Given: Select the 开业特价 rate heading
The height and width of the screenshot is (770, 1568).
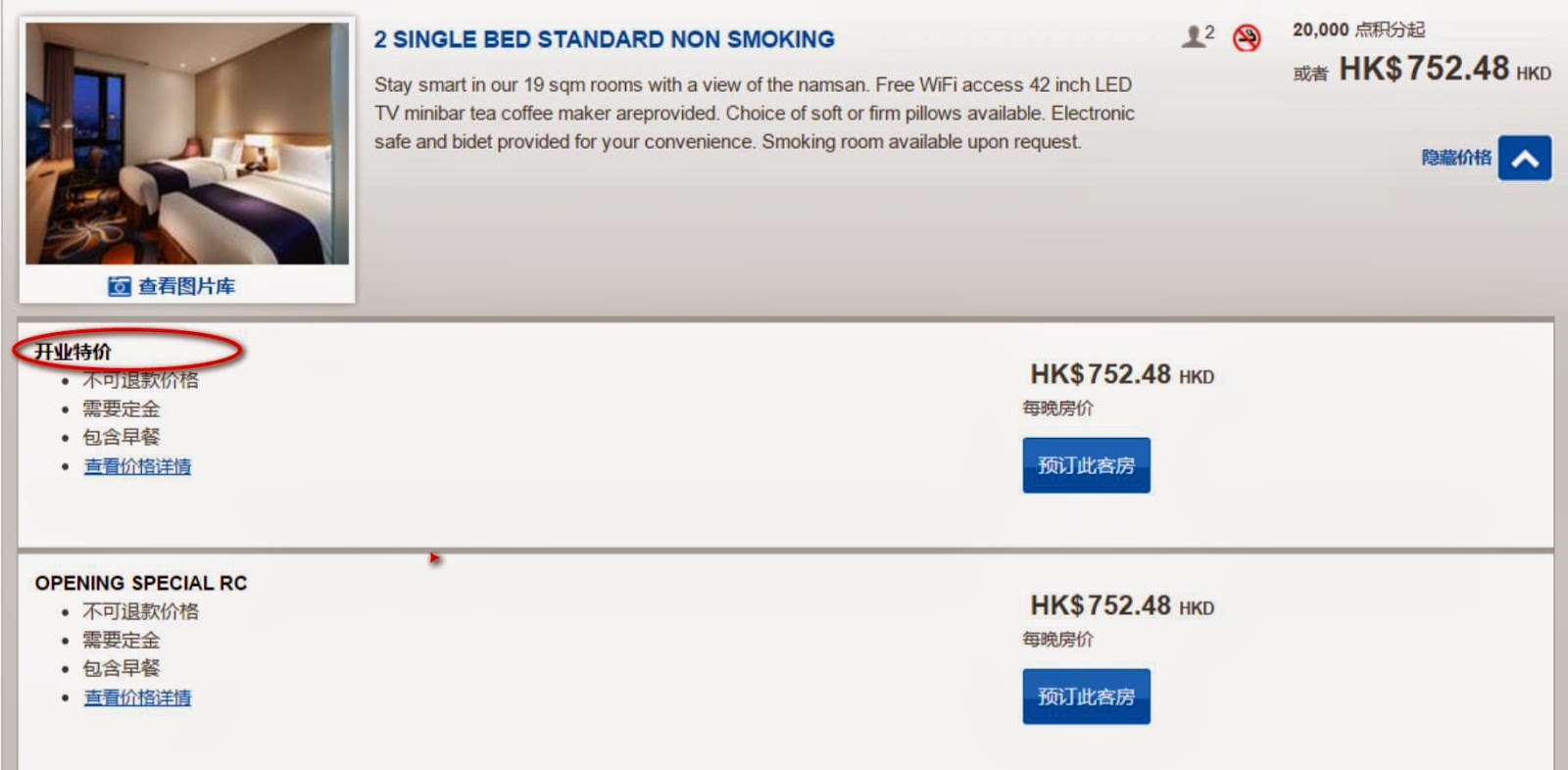Looking at the screenshot, I should click(x=73, y=352).
